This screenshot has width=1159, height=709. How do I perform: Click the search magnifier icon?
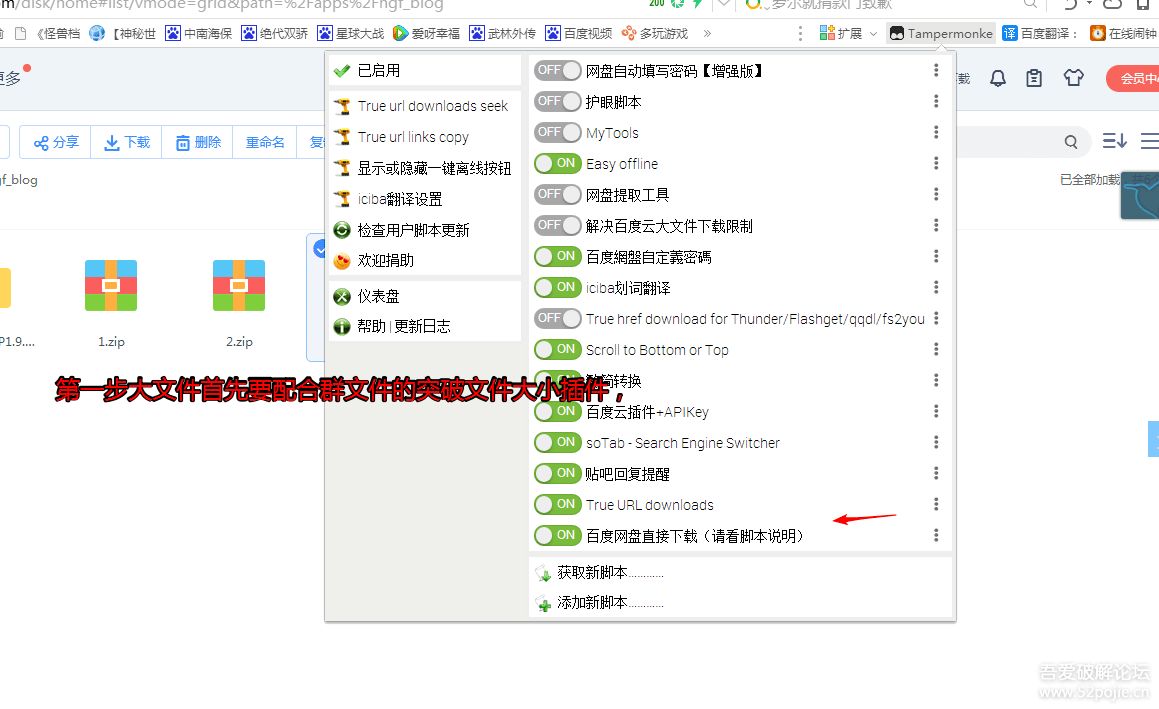pos(1070,142)
